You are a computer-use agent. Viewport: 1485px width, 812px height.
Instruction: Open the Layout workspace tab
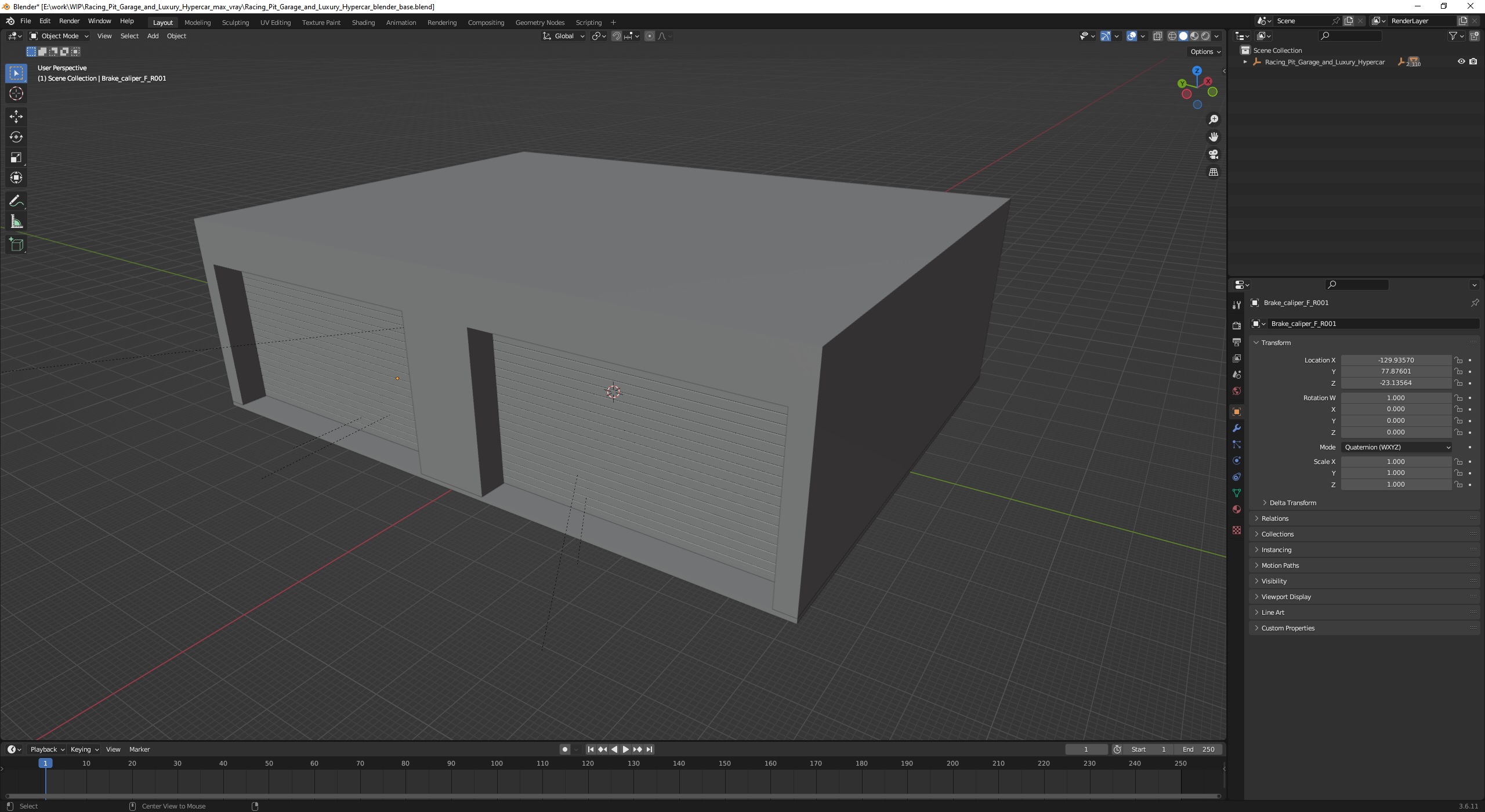[x=163, y=22]
